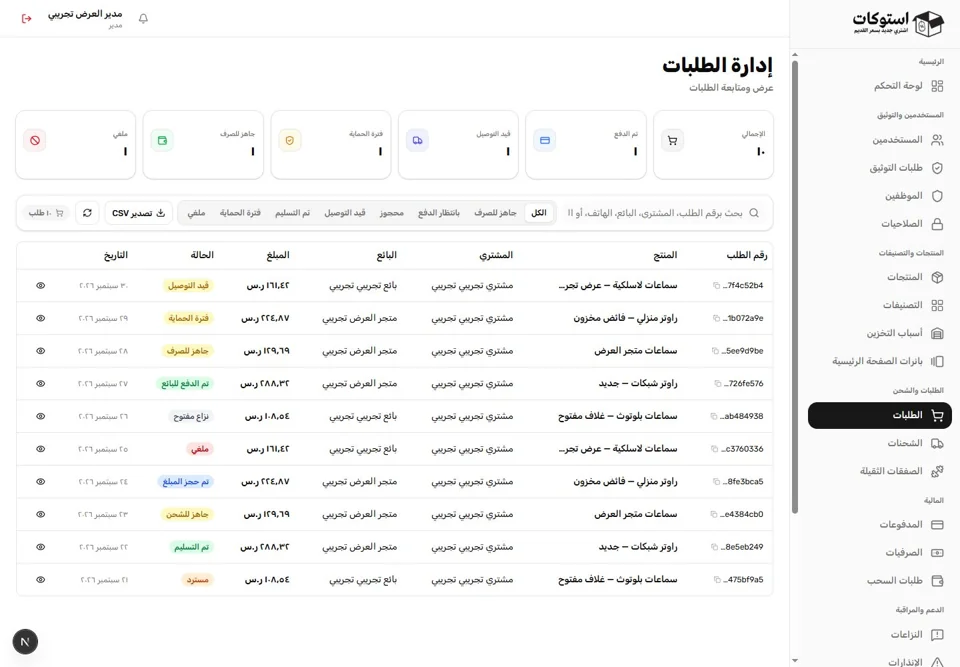The width and height of the screenshot is (960, 667).
Task: Click the sidebar vertical scrollbar
Action: [x=795, y=287]
